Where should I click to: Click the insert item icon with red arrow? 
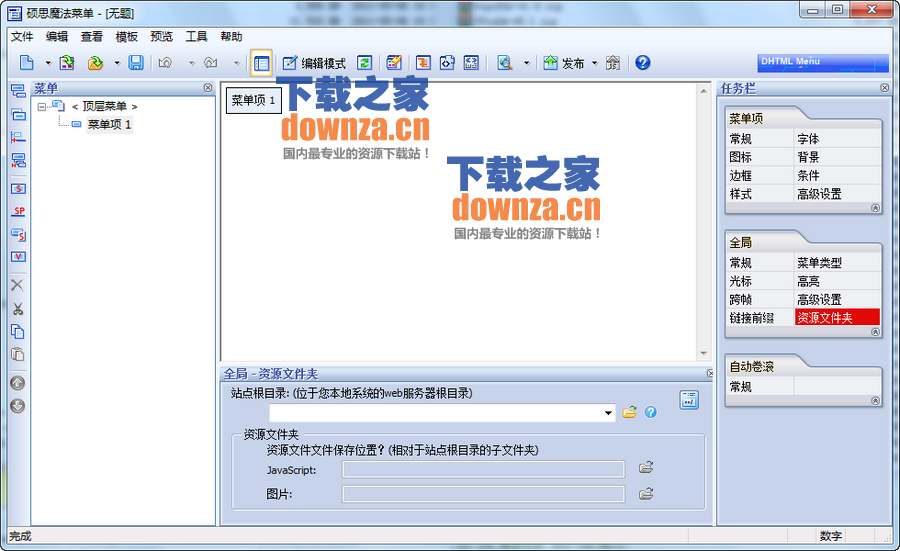click(x=18, y=137)
